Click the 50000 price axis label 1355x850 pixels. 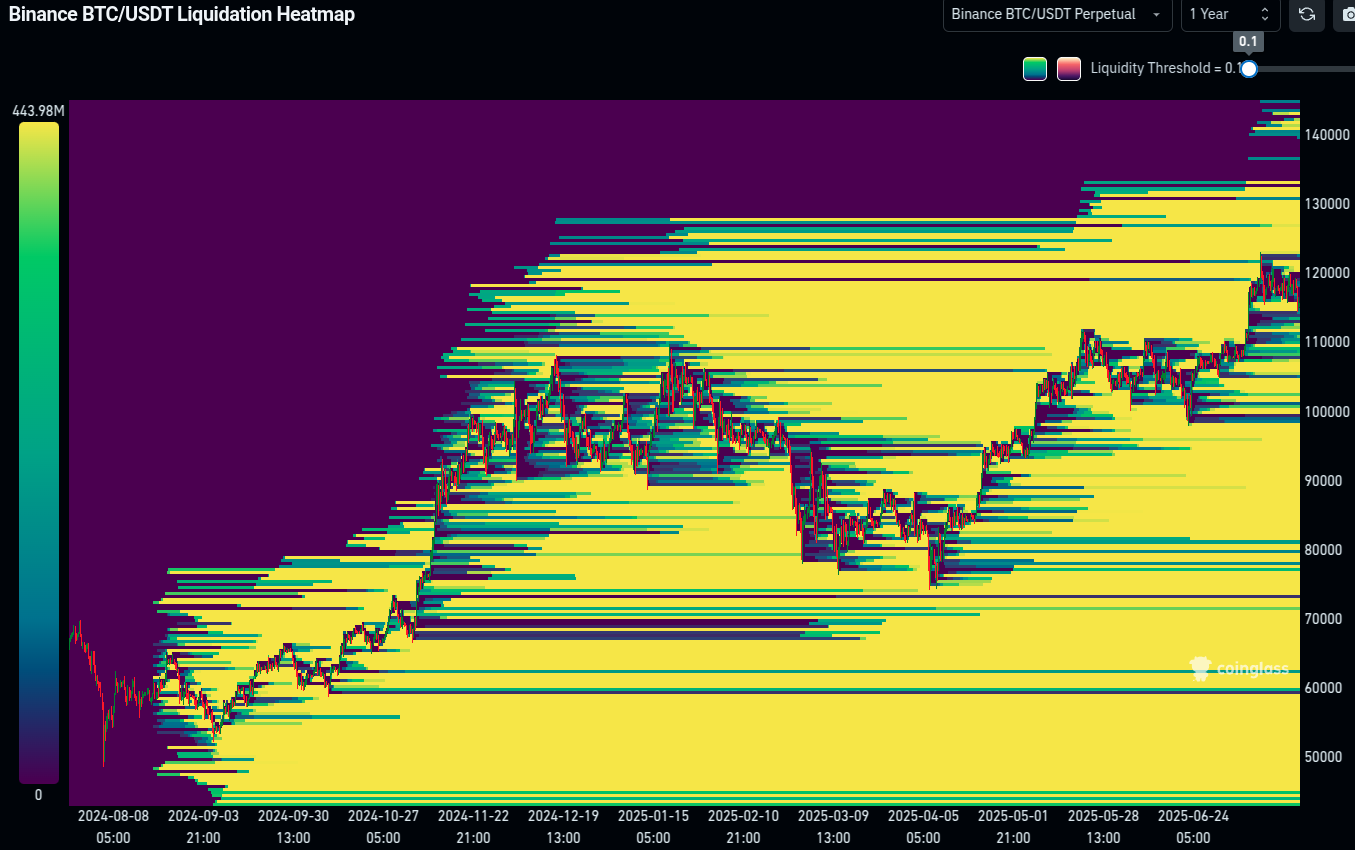point(1323,756)
